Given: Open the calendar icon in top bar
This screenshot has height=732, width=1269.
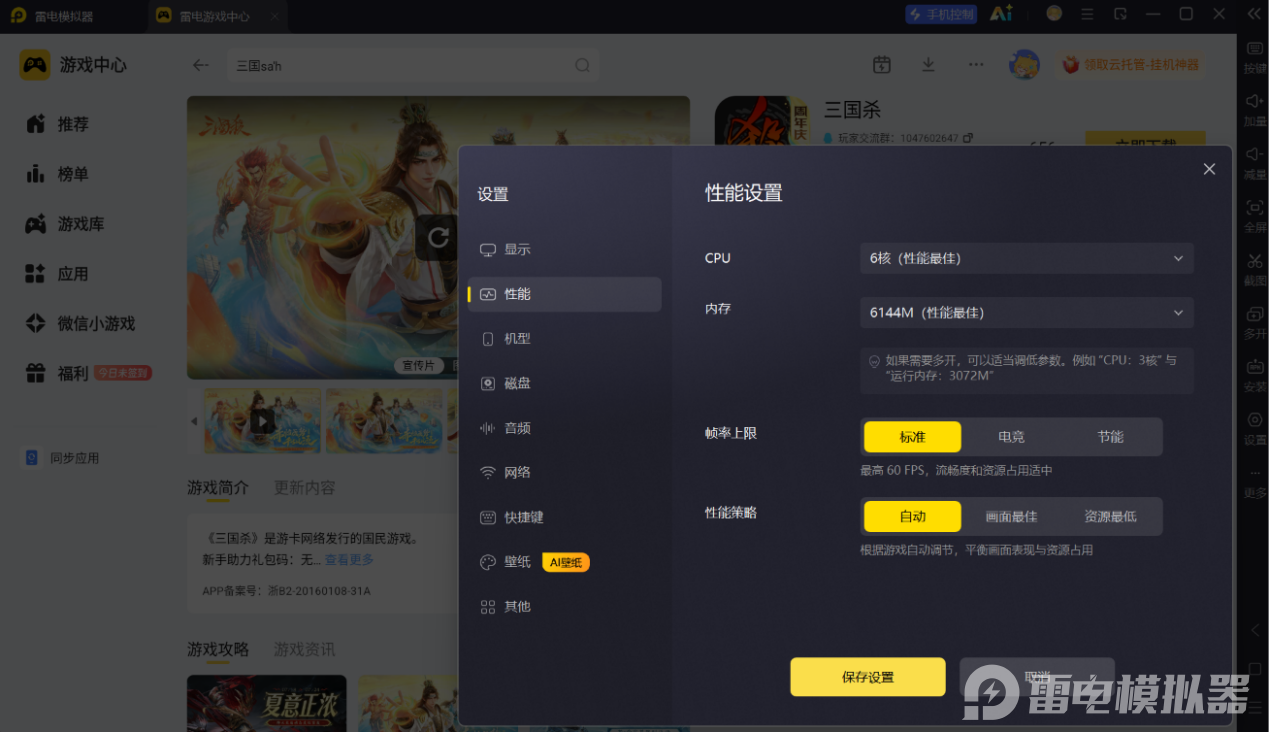Looking at the screenshot, I should (x=881, y=65).
